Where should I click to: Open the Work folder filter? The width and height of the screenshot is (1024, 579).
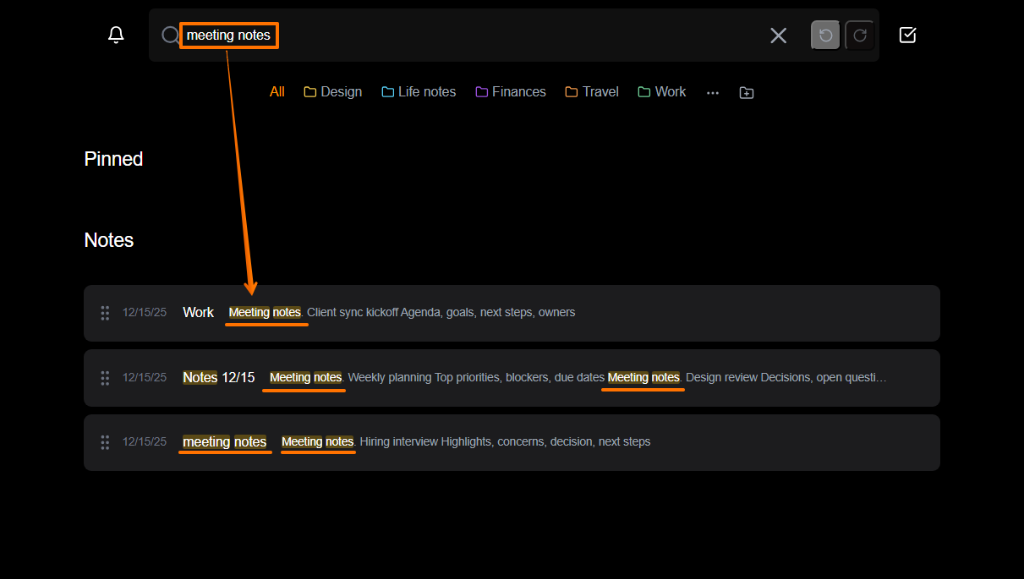[x=661, y=91]
